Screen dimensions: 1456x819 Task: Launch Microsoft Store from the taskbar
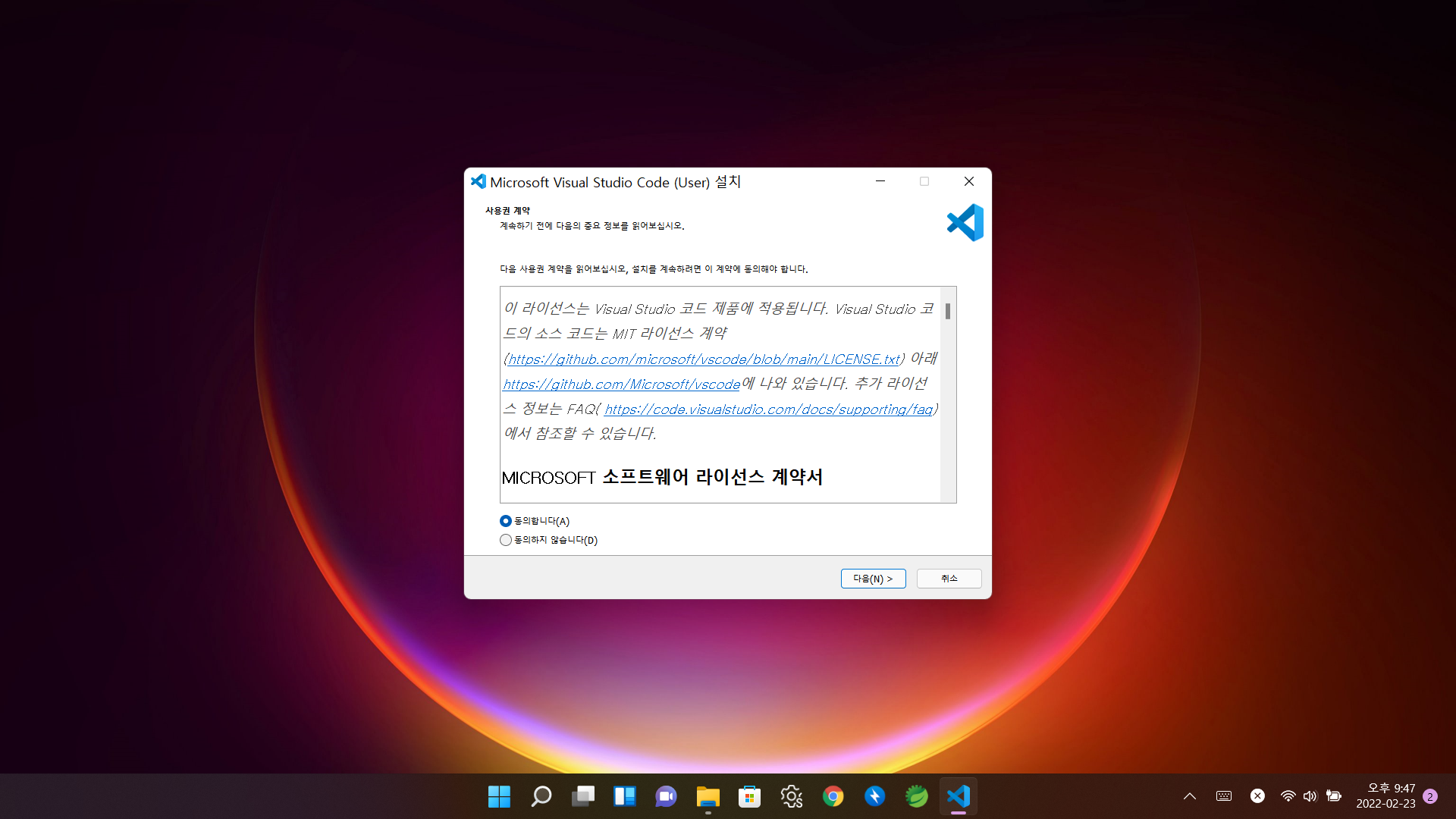point(749,796)
